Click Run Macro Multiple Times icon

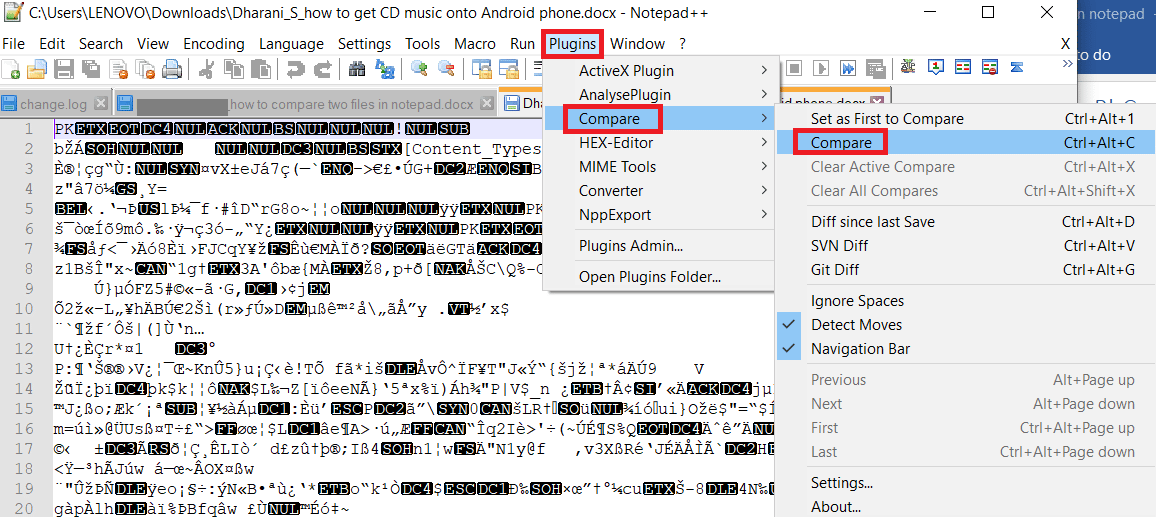coord(848,68)
